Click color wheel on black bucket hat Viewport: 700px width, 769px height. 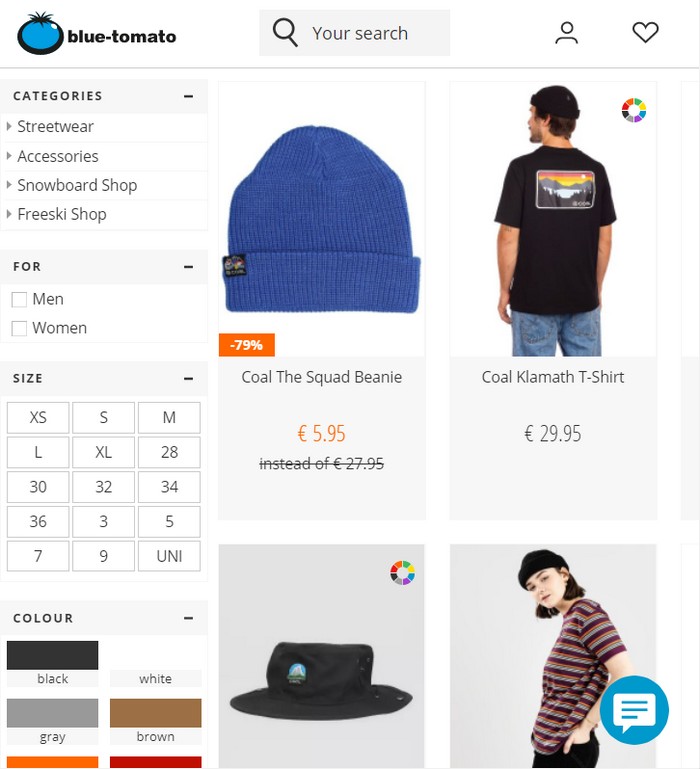click(402, 573)
